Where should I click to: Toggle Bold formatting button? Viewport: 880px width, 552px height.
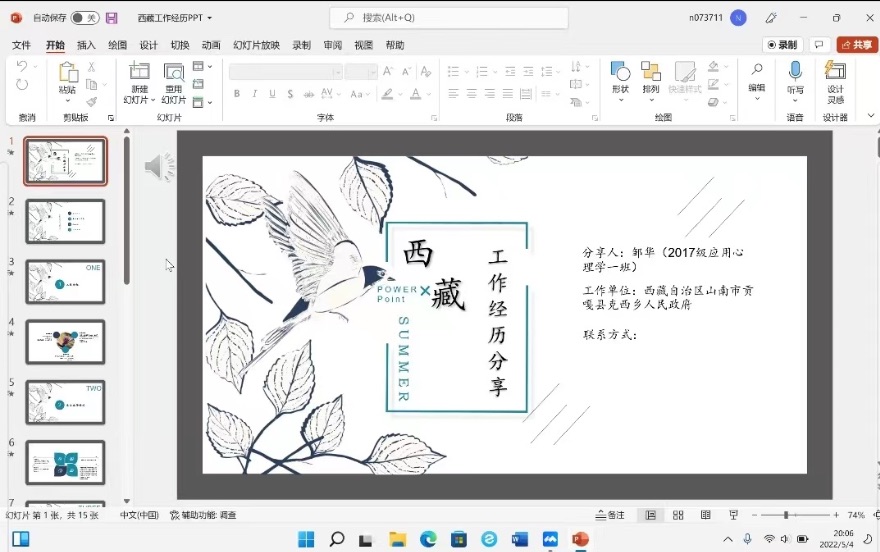237,94
